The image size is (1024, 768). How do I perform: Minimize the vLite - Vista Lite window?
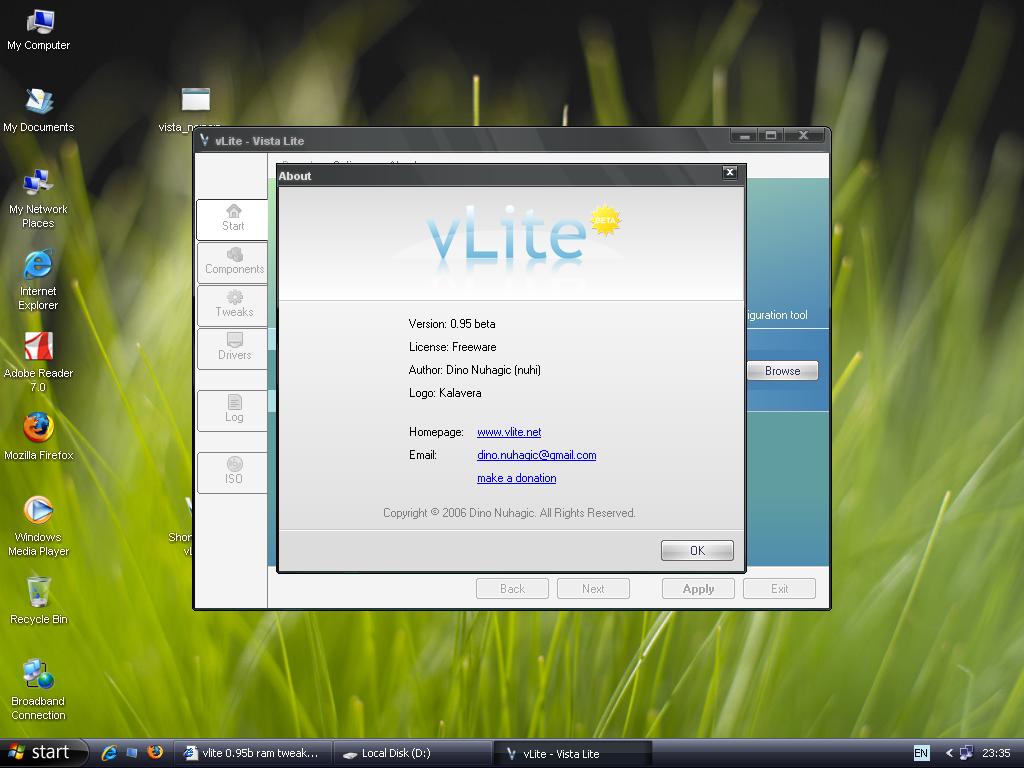click(x=744, y=135)
